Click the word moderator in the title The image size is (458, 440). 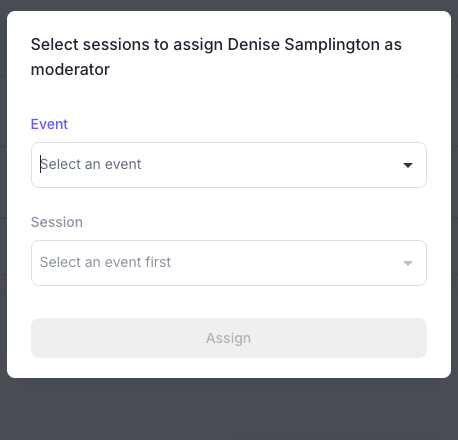click(70, 70)
